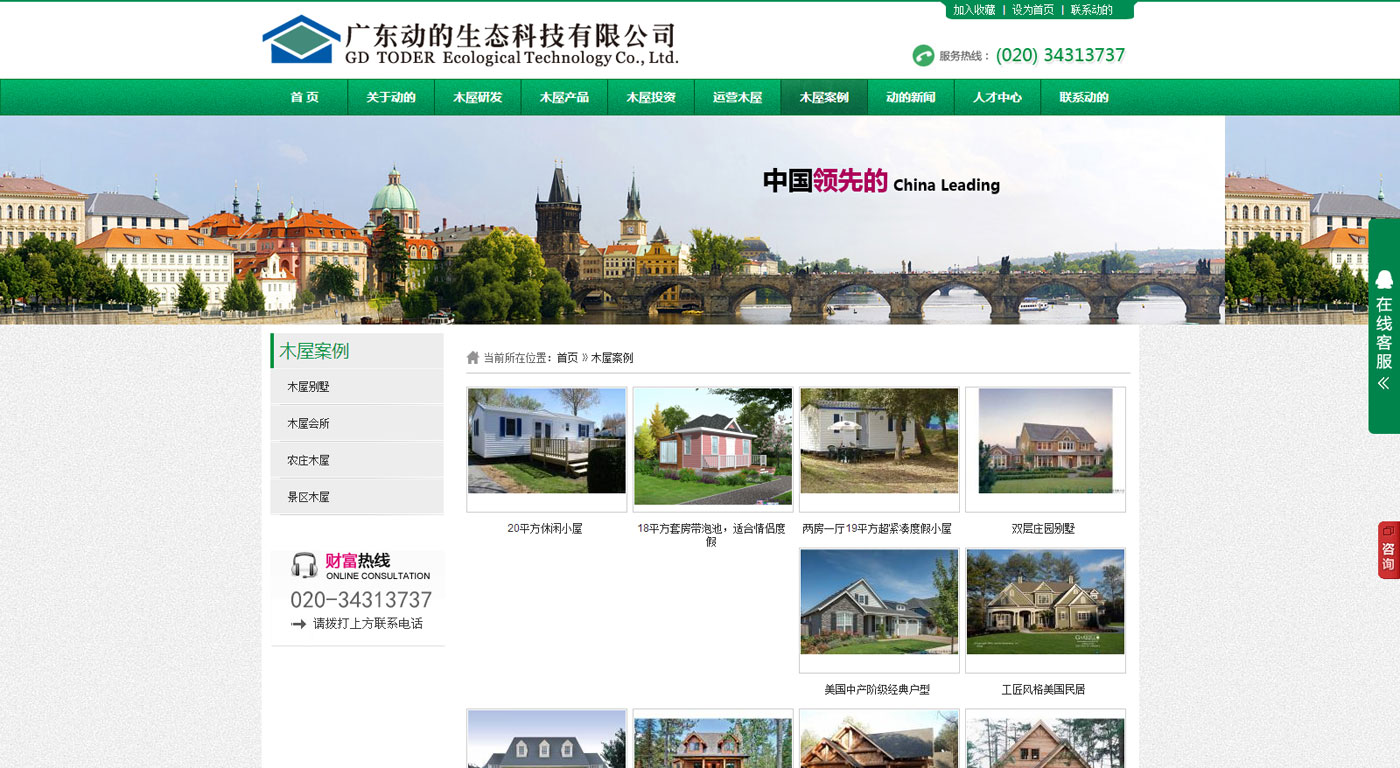This screenshot has width=1400, height=768.
Task: Open the 联系动的 navigation item
Action: 1084,98
